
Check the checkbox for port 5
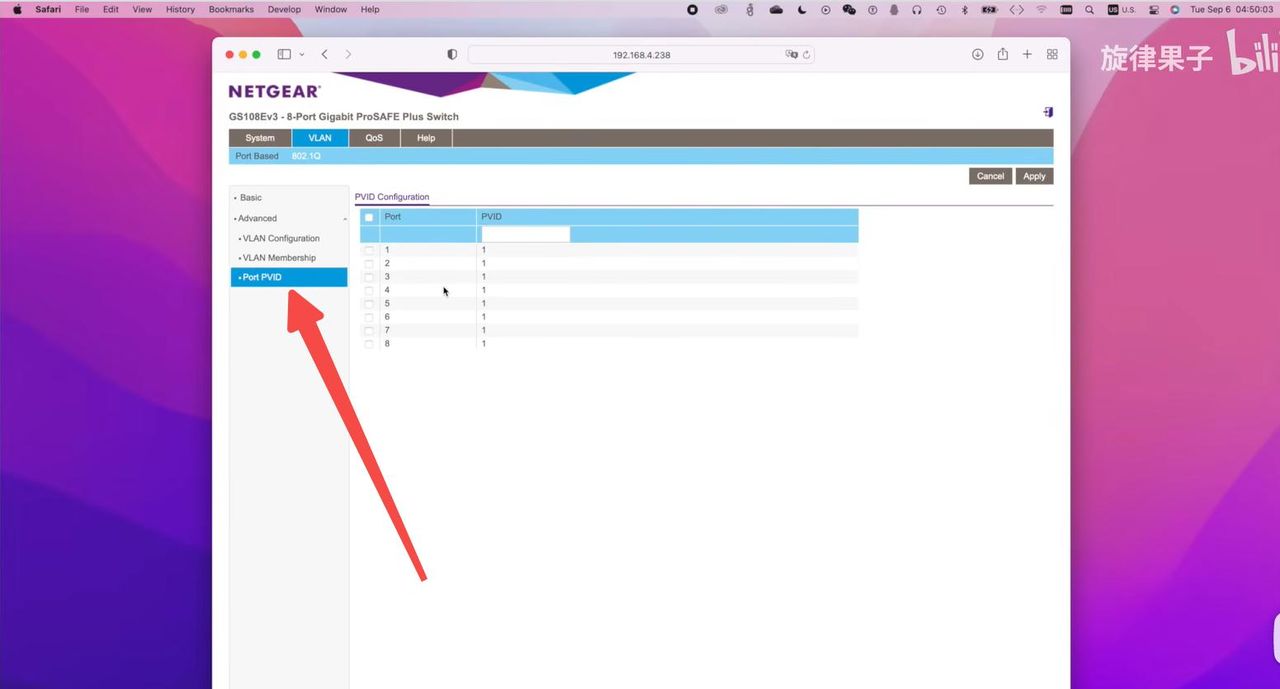369,303
